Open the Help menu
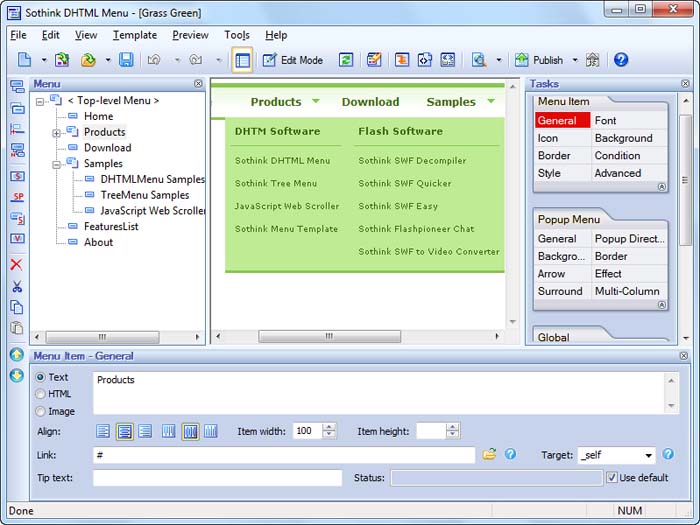This screenshot has height=525, width=700. coord(276,35)
